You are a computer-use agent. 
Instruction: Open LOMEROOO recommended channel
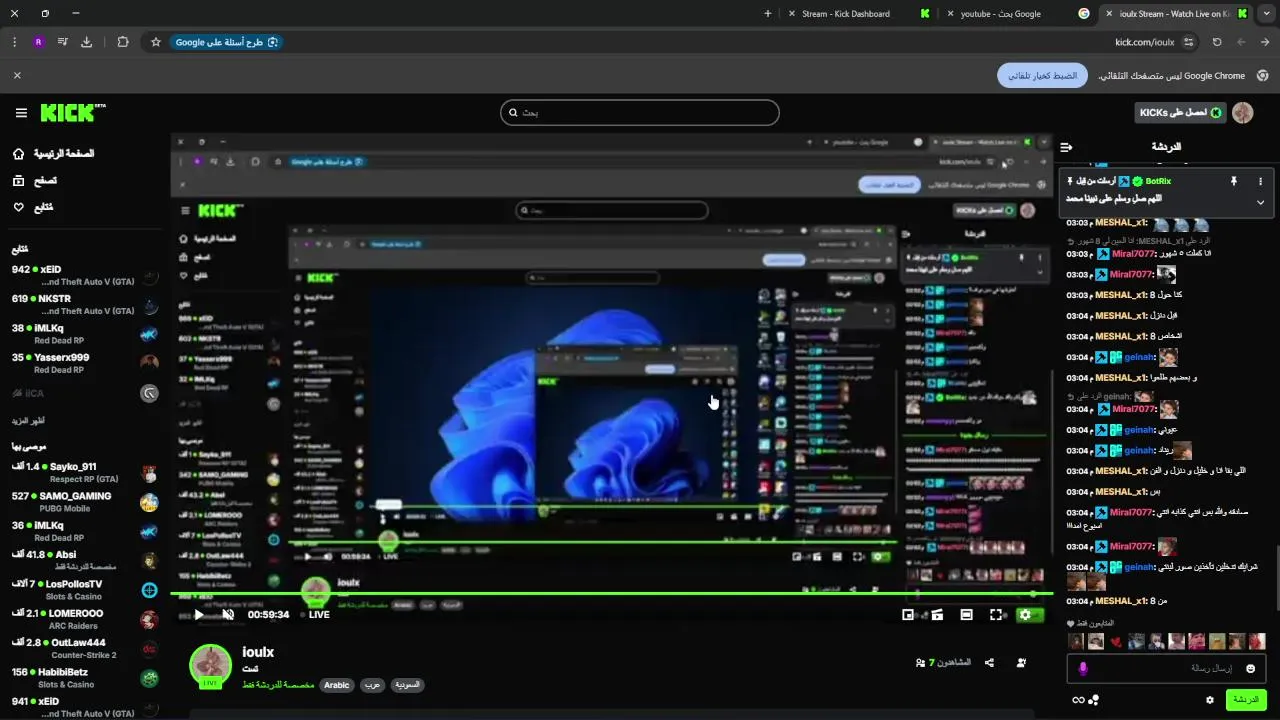[85, 619]
